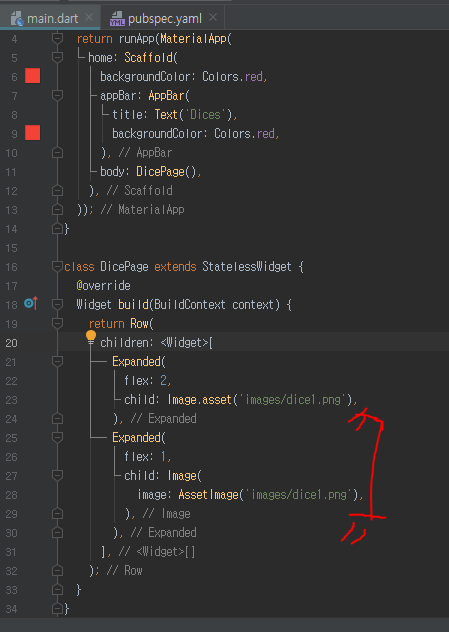Place cursor on 'Scaffold(' in home line

(x=151, y=58)
